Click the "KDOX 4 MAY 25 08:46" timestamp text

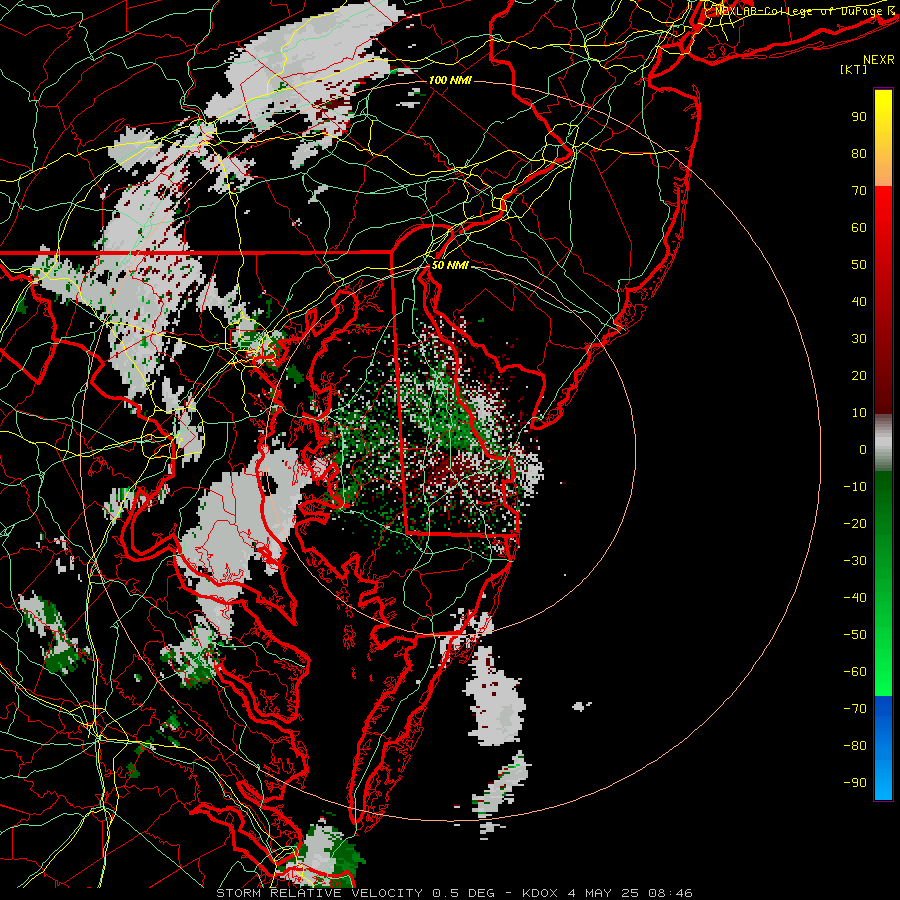click(607, 893)
